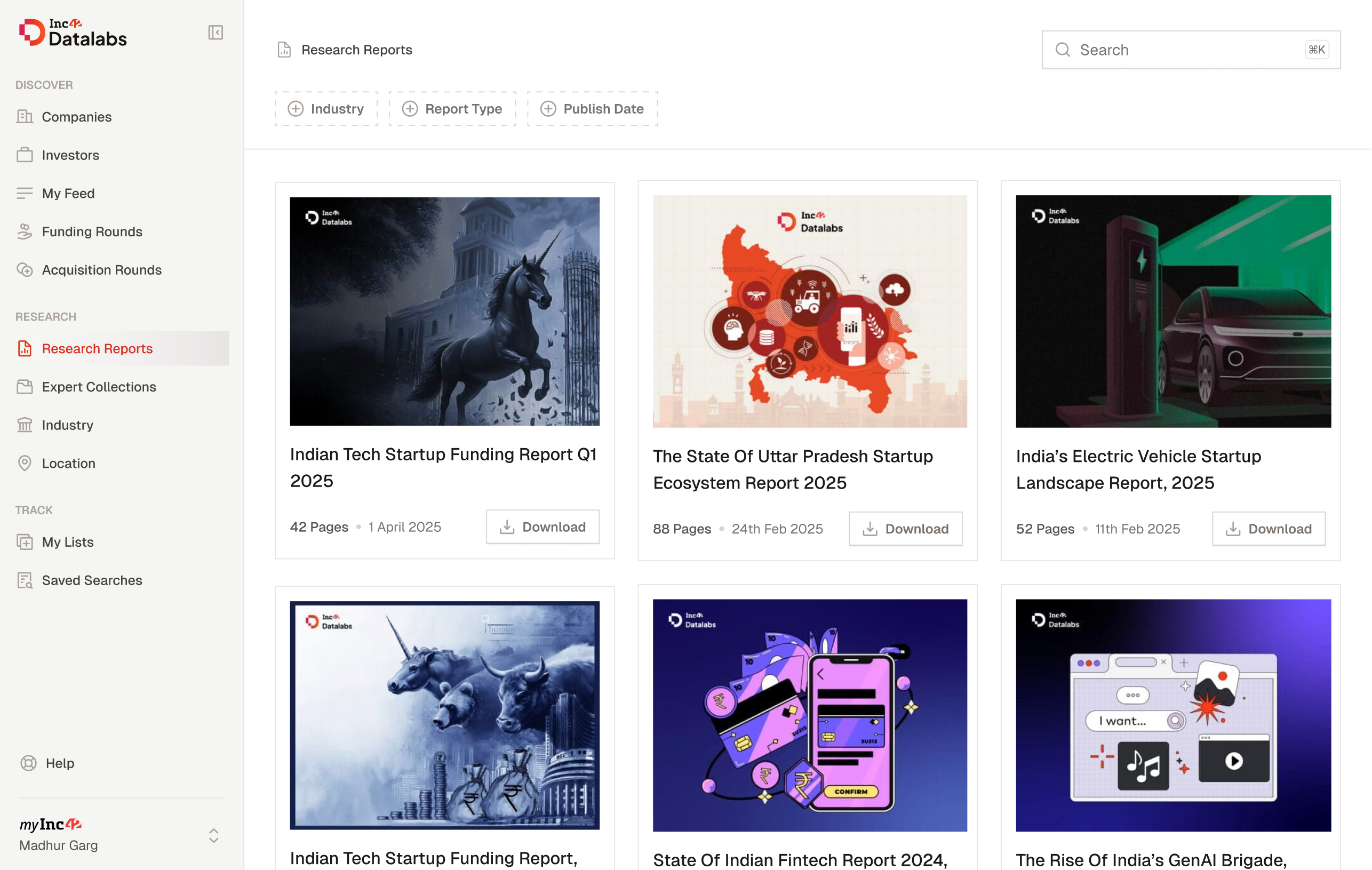This screenshot has height=870, width=1372.
Task: Open the black unicorn report thumbnail
Action: click(444, 312)
